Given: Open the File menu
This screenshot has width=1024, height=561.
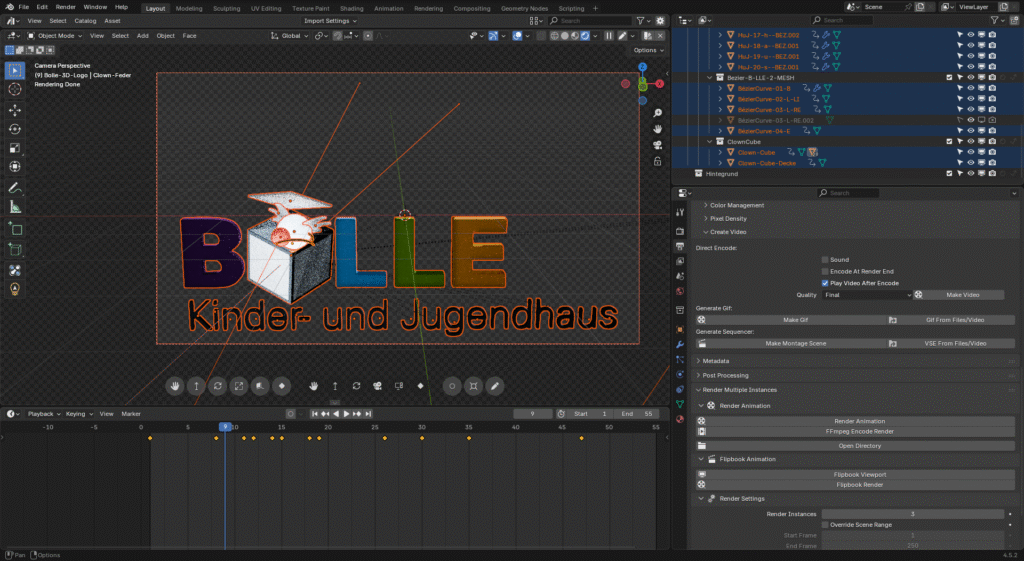Looking at the screenshot, I should tap(24, 7).
